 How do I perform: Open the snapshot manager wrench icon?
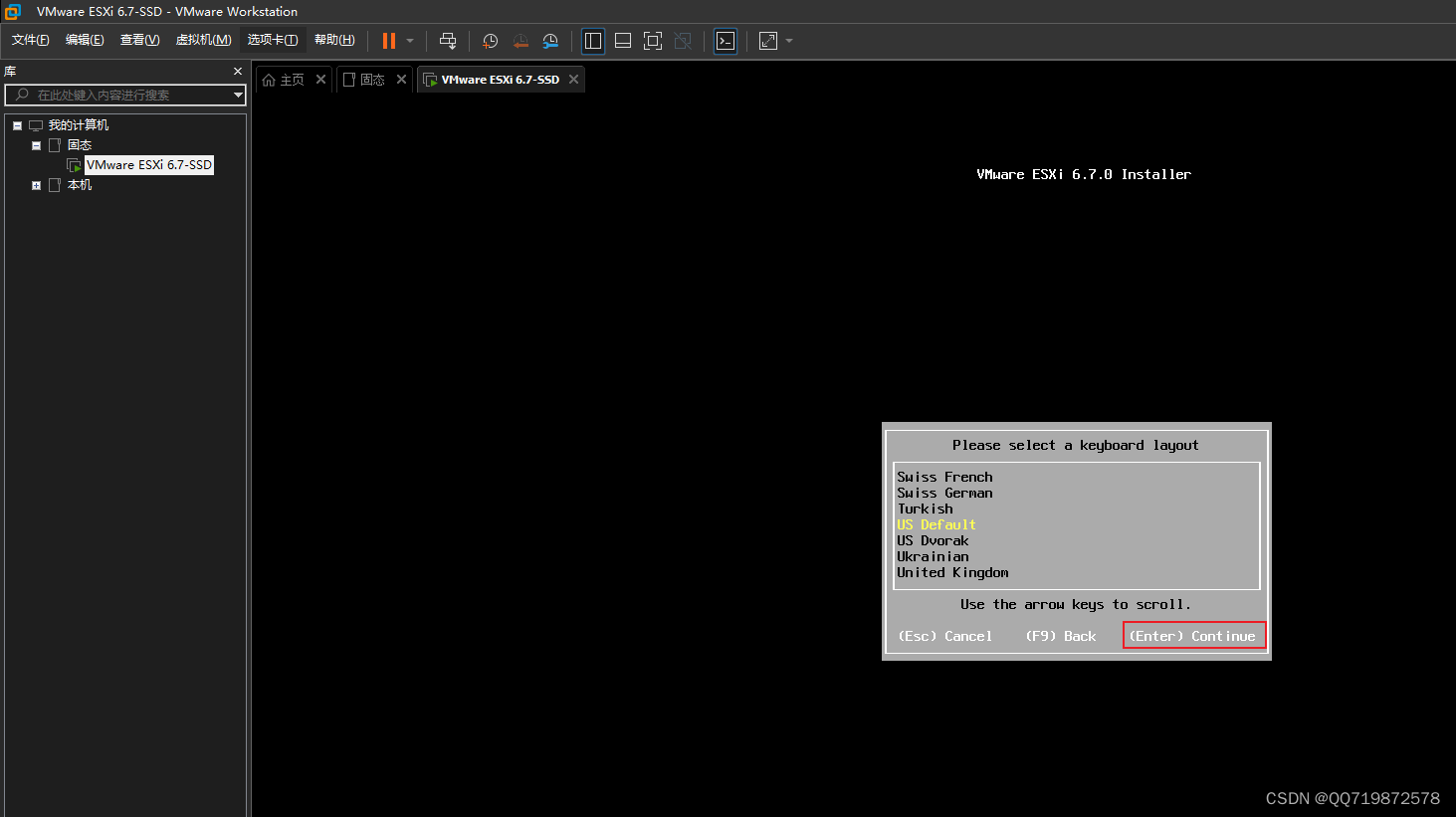point(550,41)
